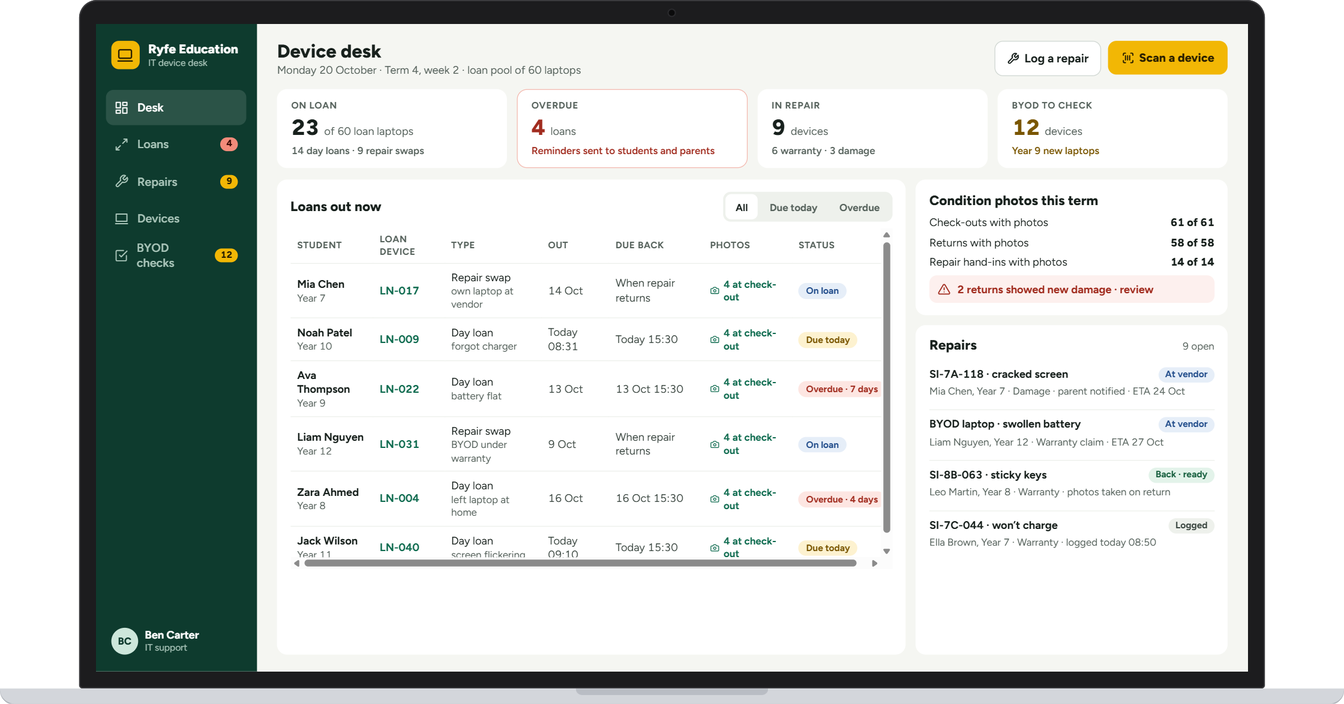The height and width of the screenshot is (704, 1344).
Task: Open loan device LN-017
Action: pos(399,291)
